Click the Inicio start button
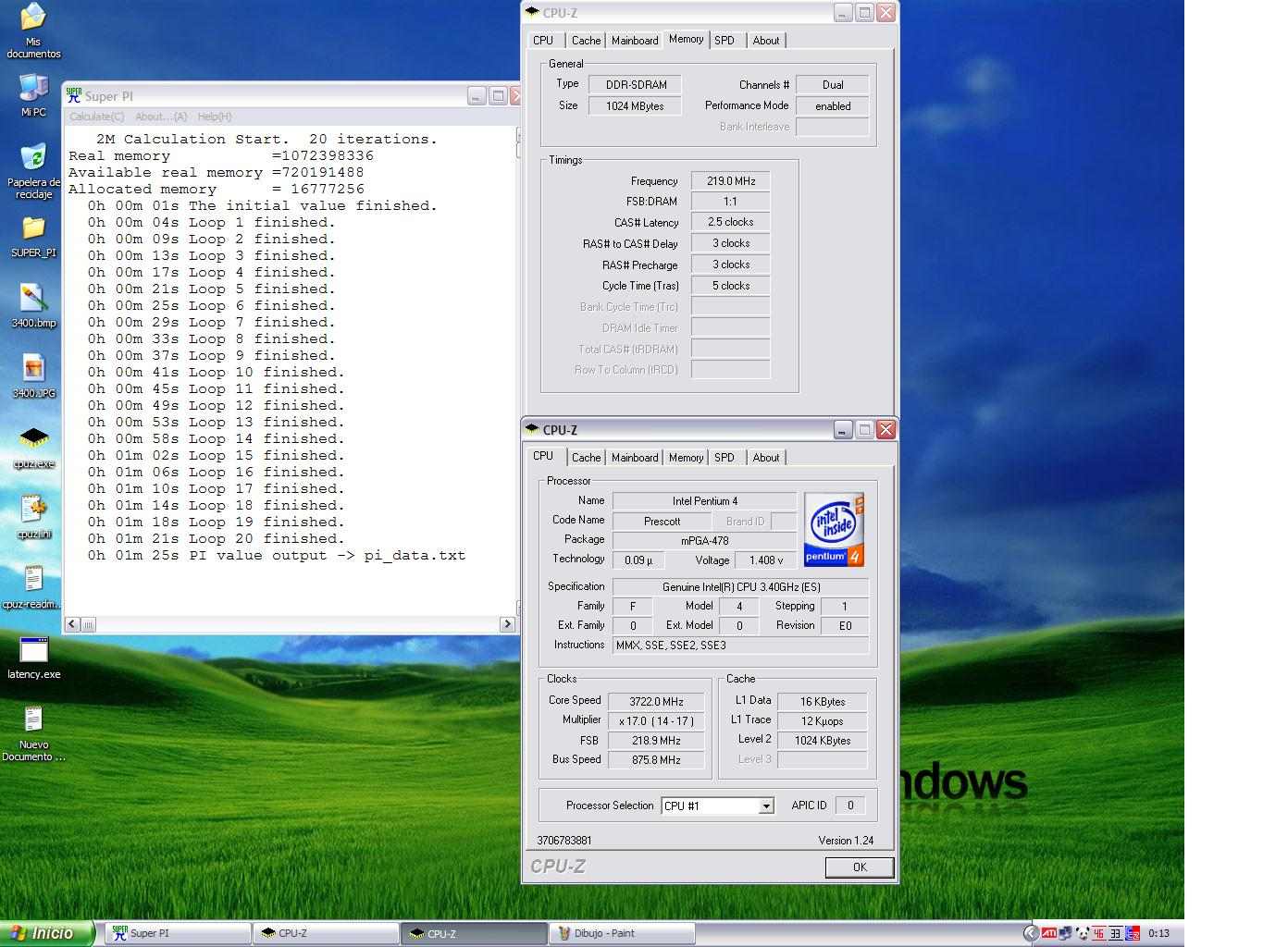The height and width of the screenshot is (947, 1288). pos(46,934)
